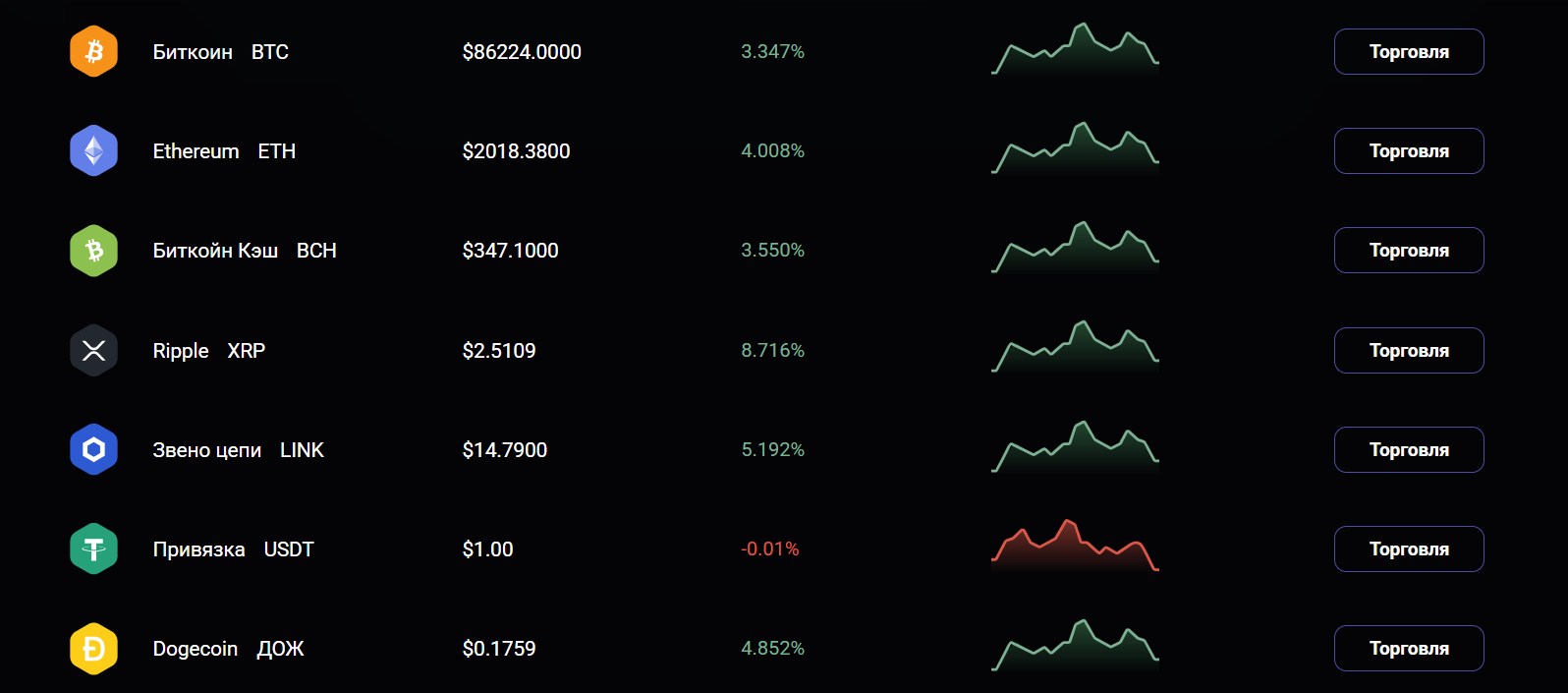1568x693 pixels.
Task: Click the BTC ticker symbol
Action: pyautogui.click(x=270, y=52)
